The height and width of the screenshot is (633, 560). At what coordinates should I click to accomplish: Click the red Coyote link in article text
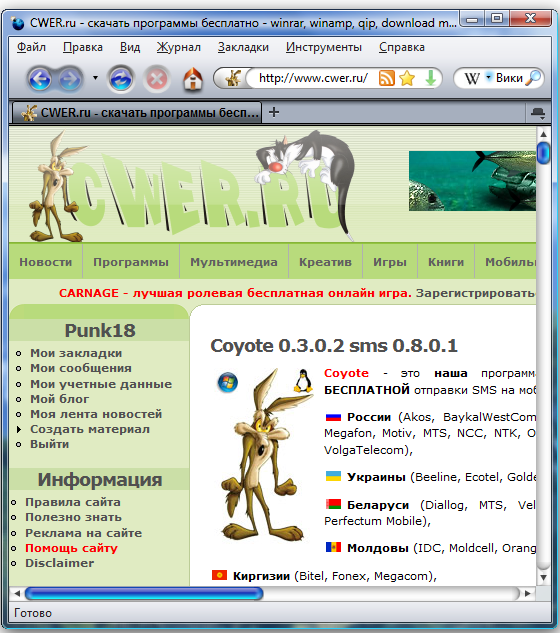346,373
